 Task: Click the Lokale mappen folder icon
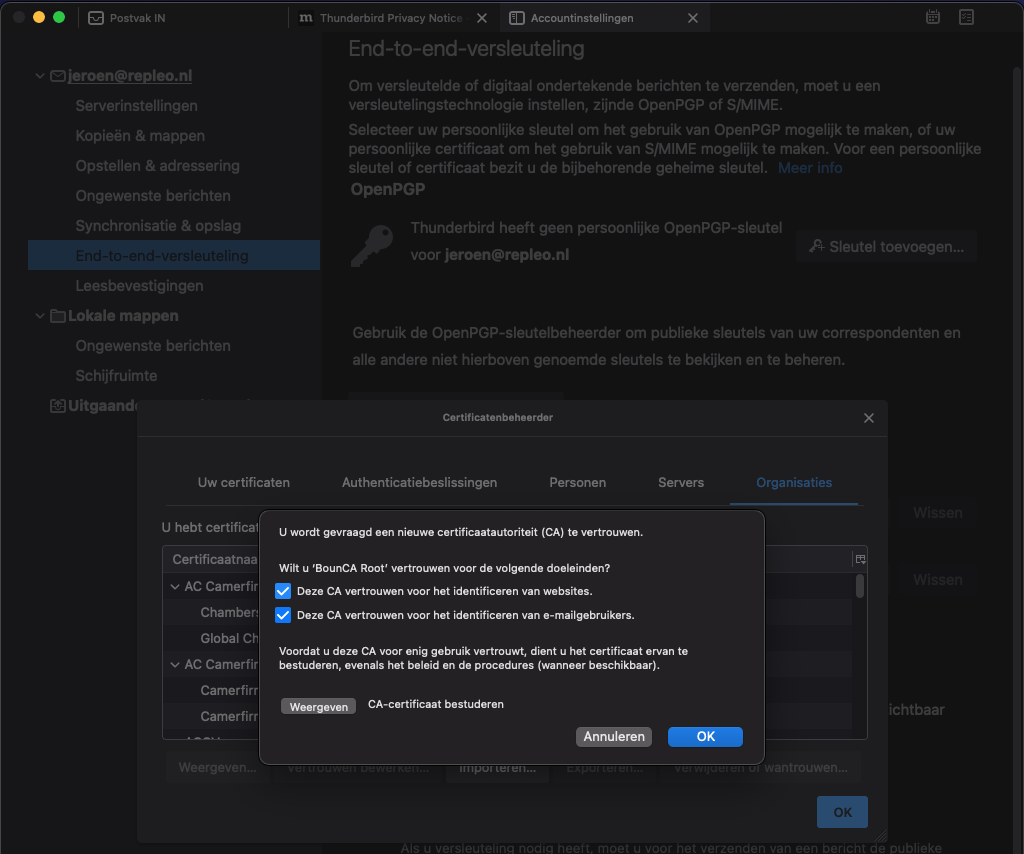pos(57,316)
